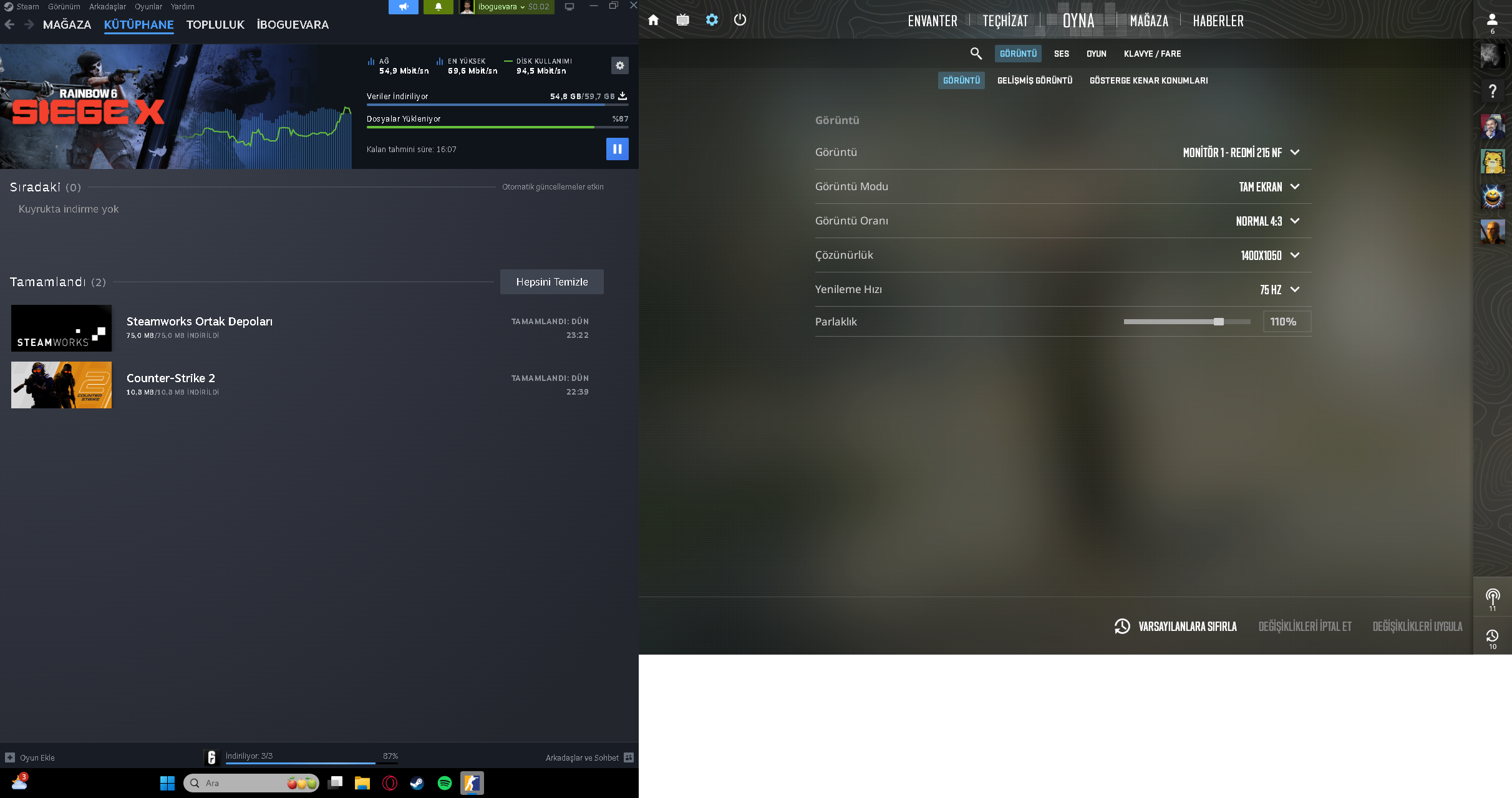Open Arkadaşlar ve Sohbet
The width and height of the screenshot is (1512, 798).
click(x=582, y=758)
